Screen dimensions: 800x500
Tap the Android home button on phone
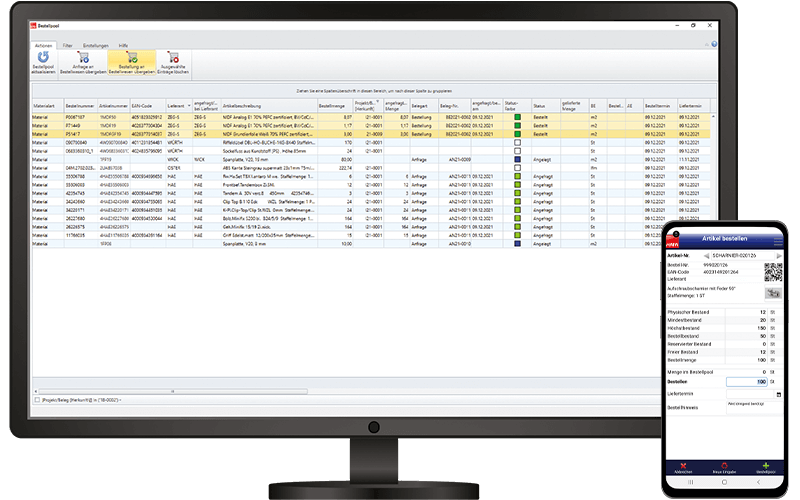724,482
